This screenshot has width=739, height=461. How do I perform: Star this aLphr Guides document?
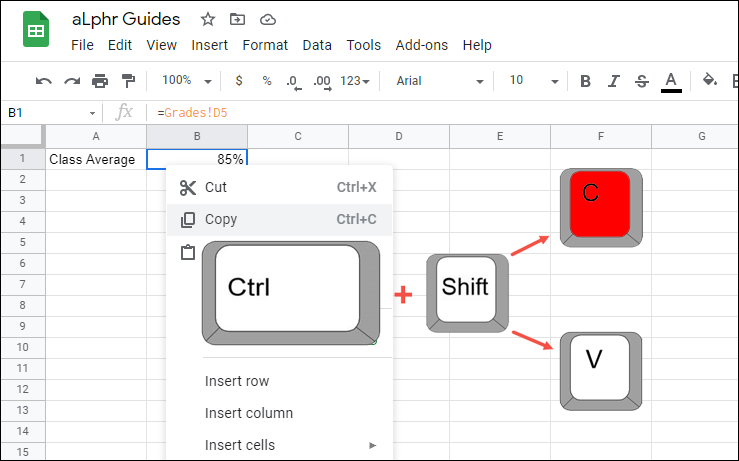pos(208,19)
